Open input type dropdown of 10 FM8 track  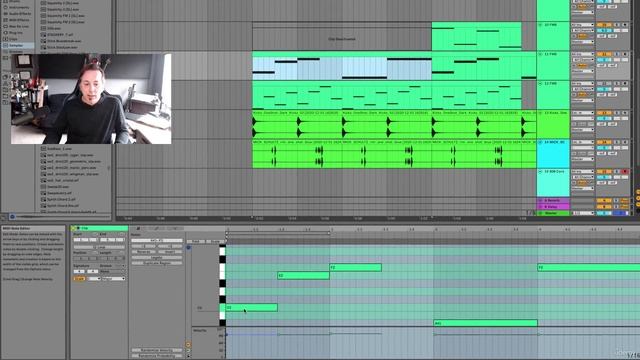[583, 25]
